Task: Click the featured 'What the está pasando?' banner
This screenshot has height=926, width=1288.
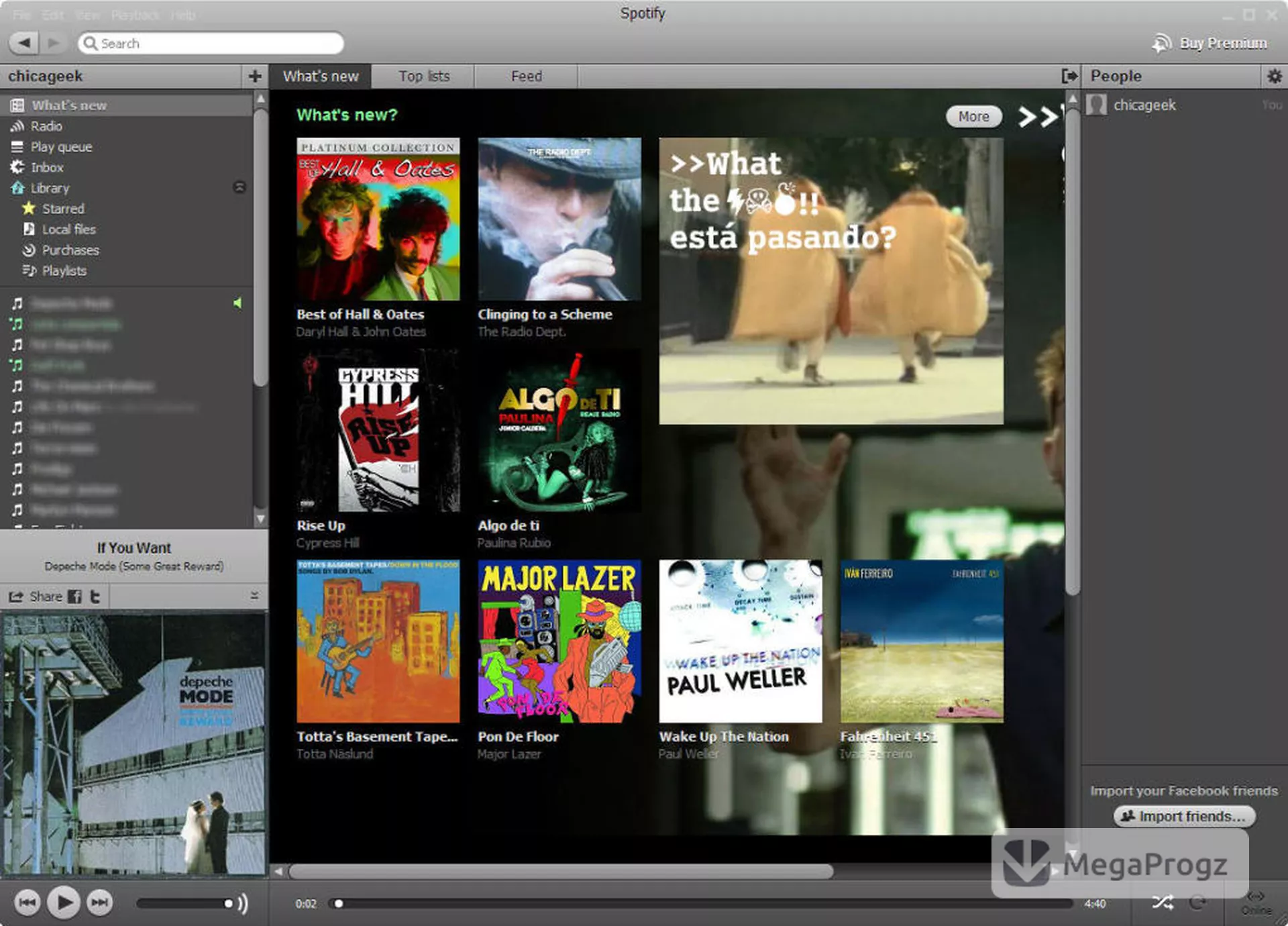Action: [831, 281]
